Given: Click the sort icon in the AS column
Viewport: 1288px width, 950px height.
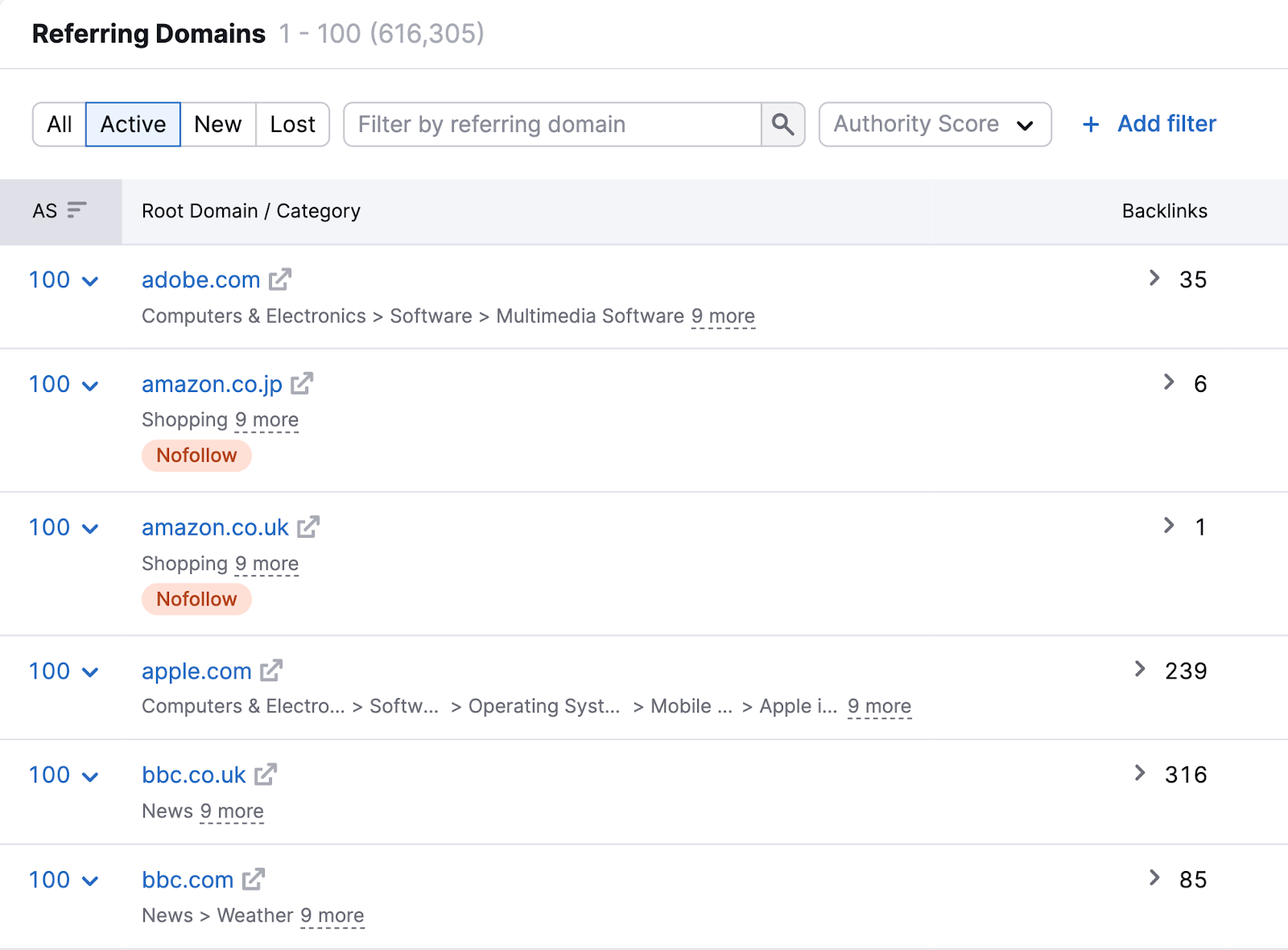Looking at the screenshot, I should (76, 211).
